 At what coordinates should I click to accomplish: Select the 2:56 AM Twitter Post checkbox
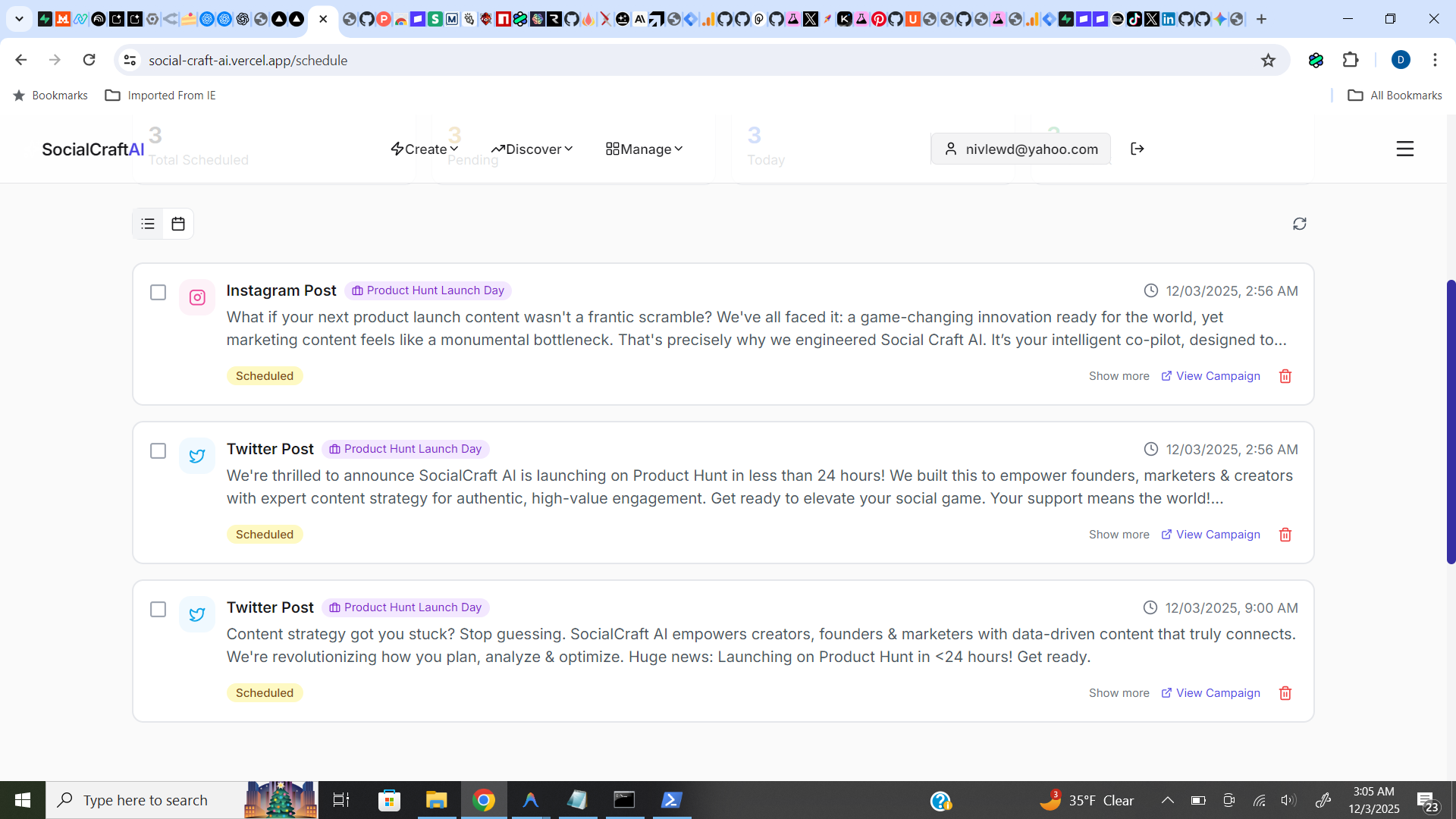158,450
